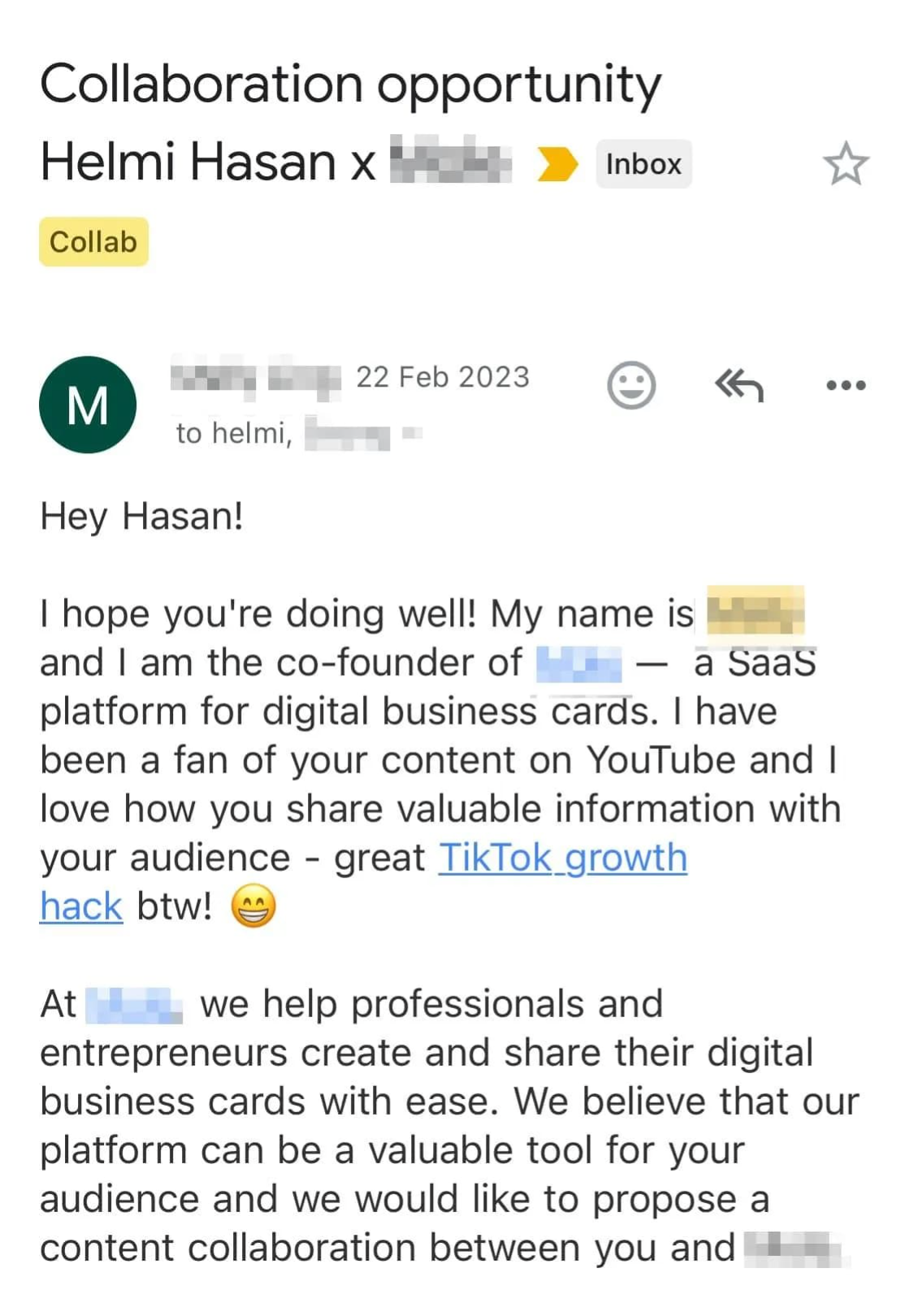Click blurred company name after 'co-founder of'
The image size is (914, 1316).
[579, 664]
